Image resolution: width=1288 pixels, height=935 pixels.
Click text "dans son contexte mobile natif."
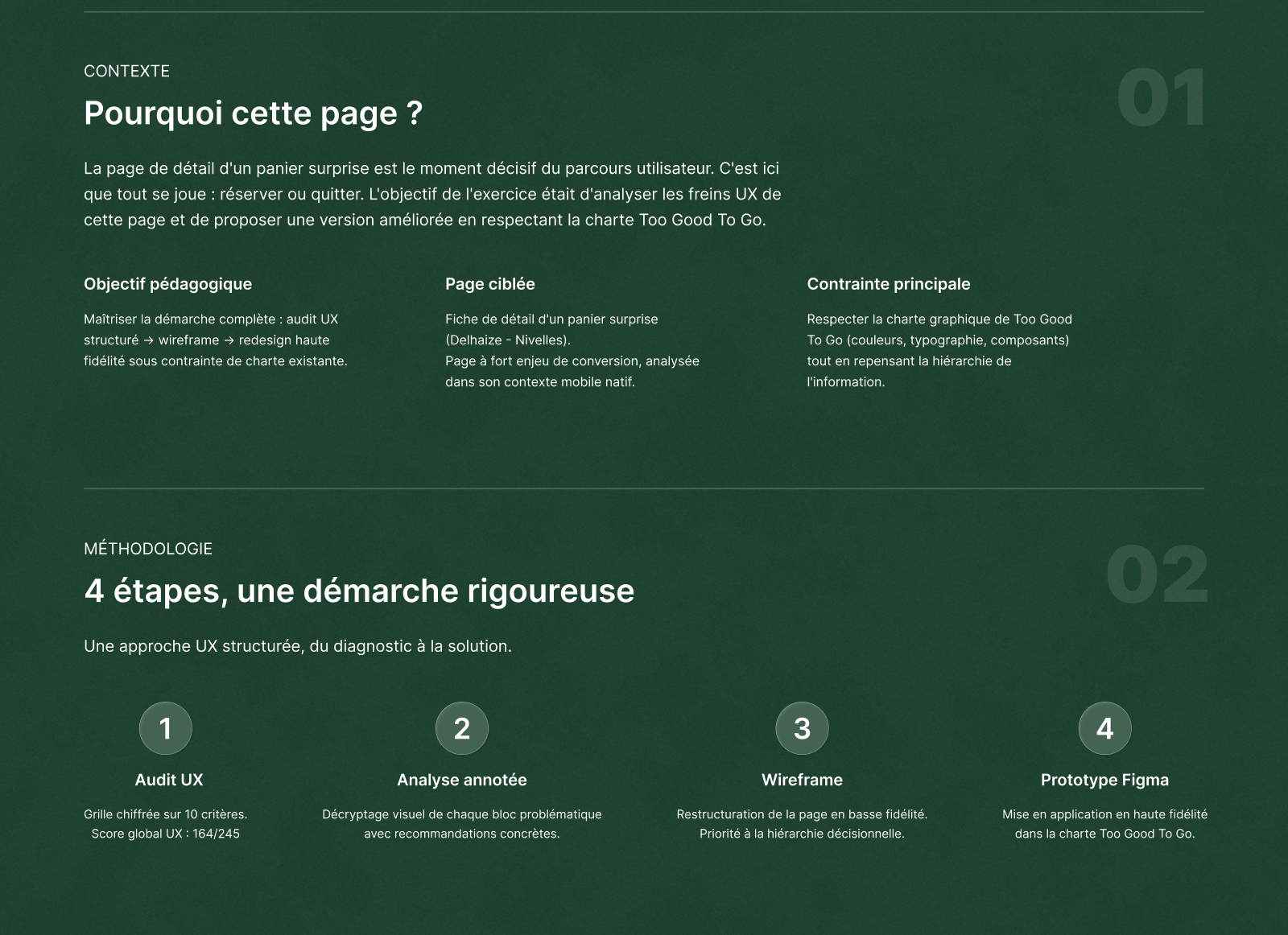[x=540, y=382]
